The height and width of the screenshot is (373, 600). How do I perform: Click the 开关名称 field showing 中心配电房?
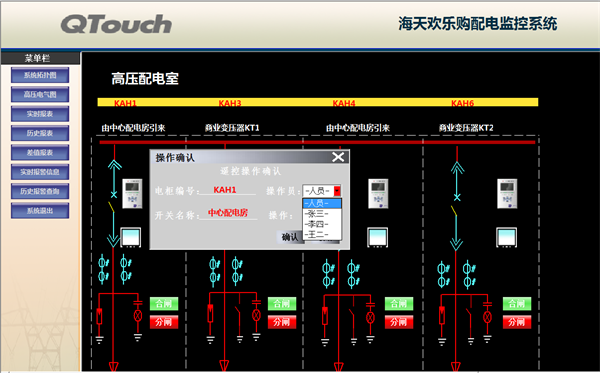point(228,213)
